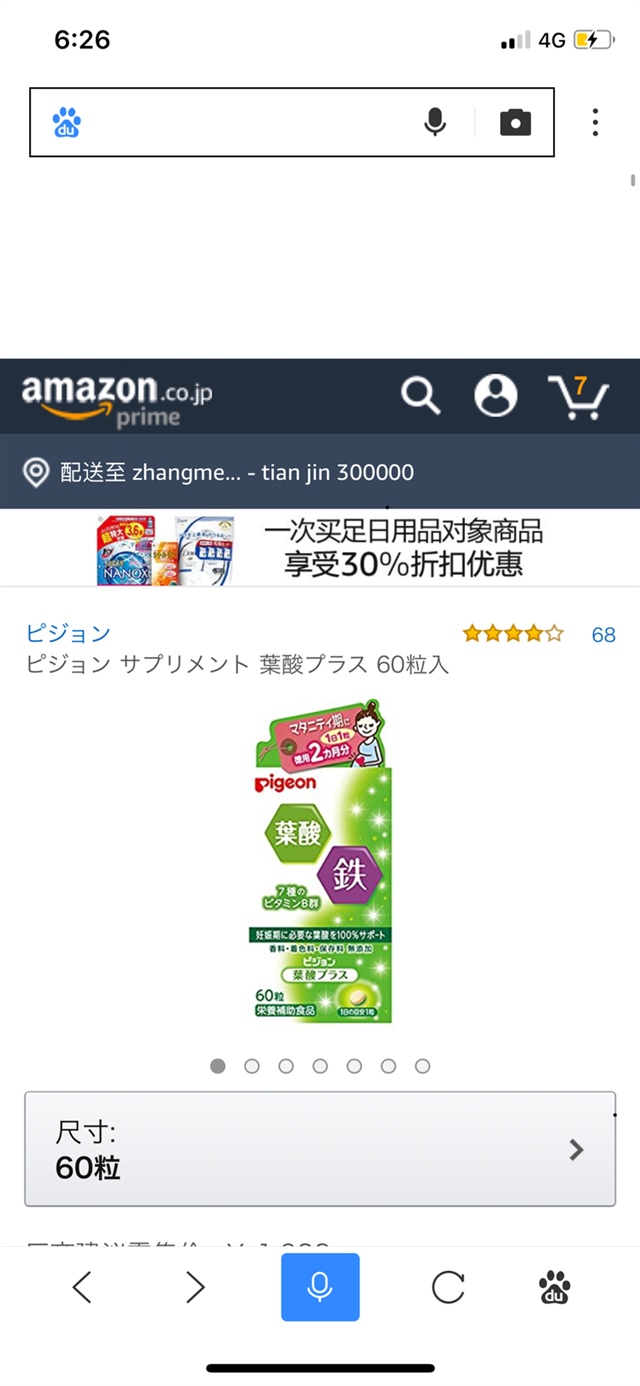Screen dimensions: 640x1386
Task: View the 68 customer reviews link
Action: click(604, 634)
